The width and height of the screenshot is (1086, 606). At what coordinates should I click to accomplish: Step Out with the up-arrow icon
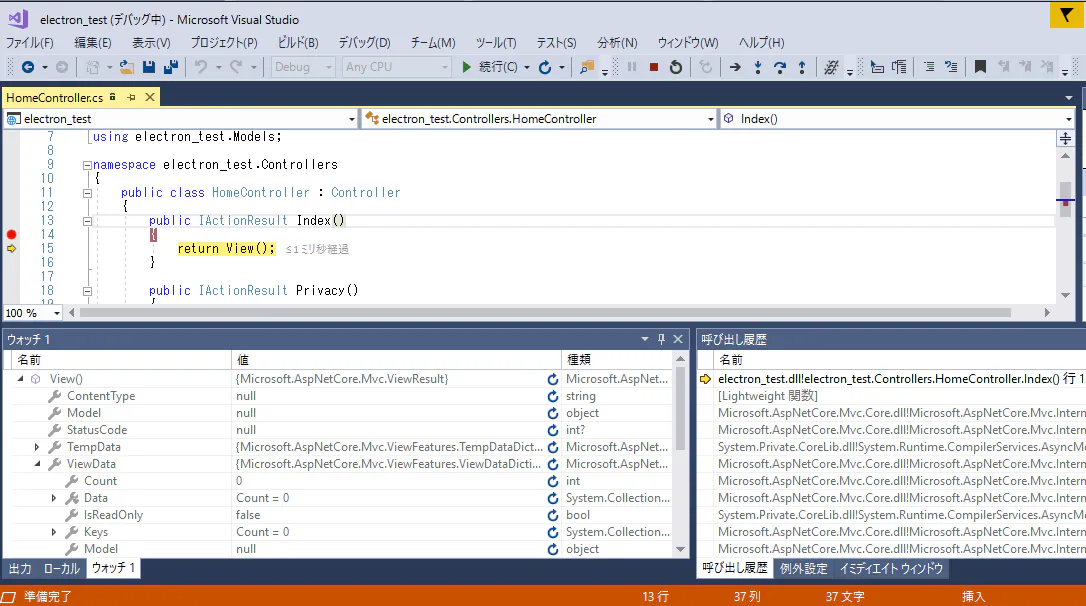(802, 67)
